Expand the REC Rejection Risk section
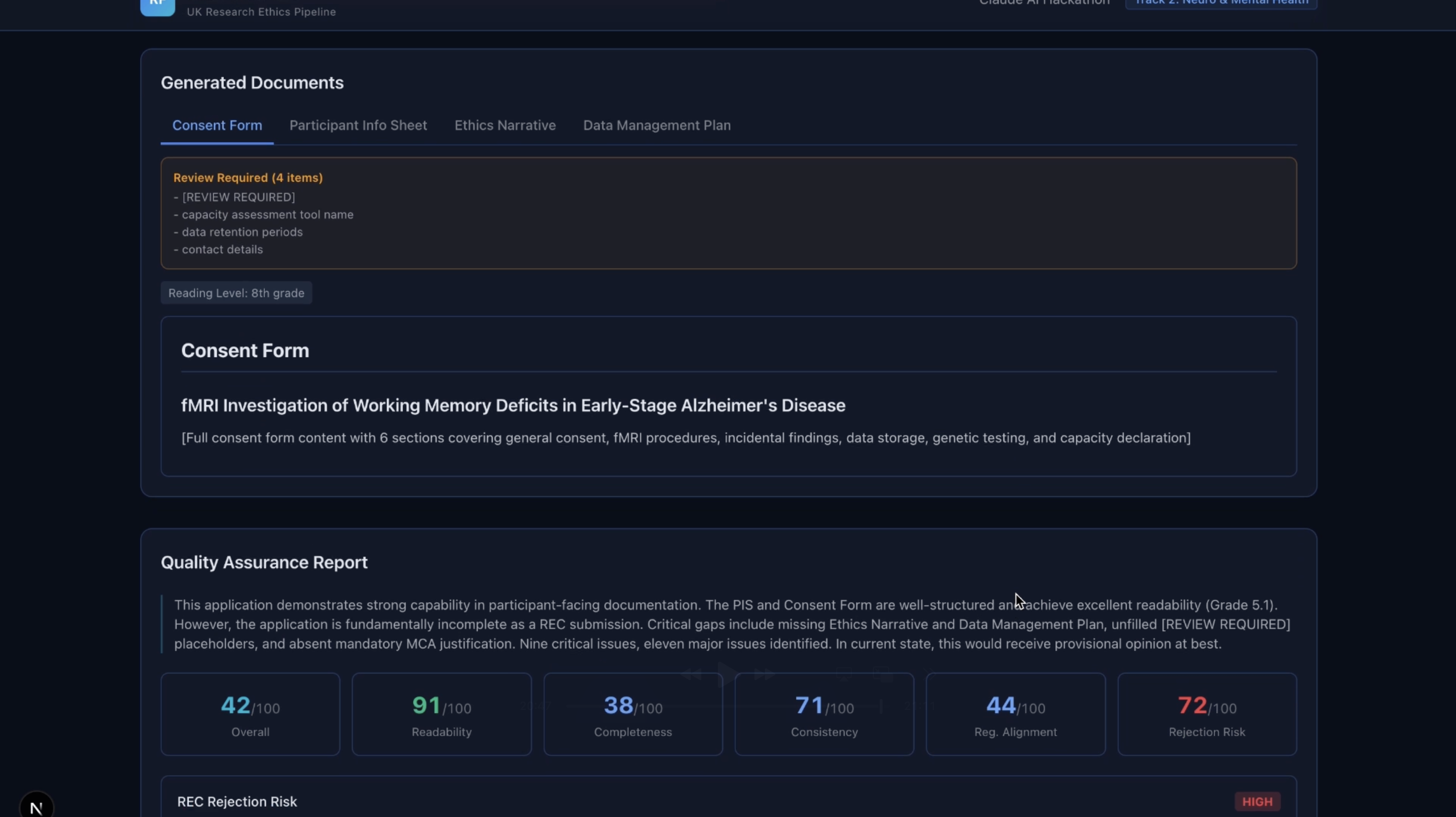The width and height of the screenshot is (1456, 817). [x=237, y=801]
